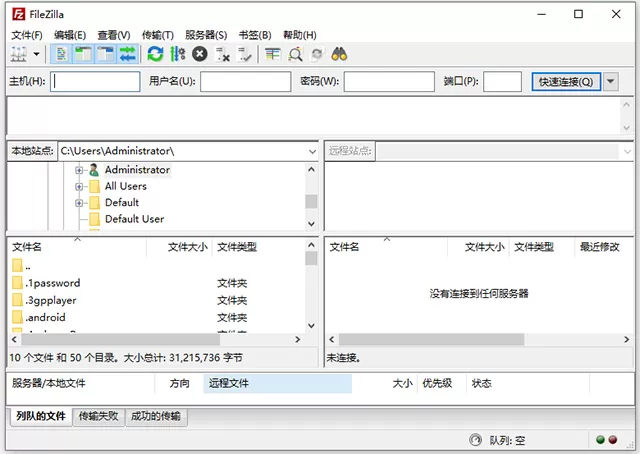Image resolution: width=640 pixels, height=454 pixels.
Task: Click the local tree scroll up arrow
Action: pos(311,169)
